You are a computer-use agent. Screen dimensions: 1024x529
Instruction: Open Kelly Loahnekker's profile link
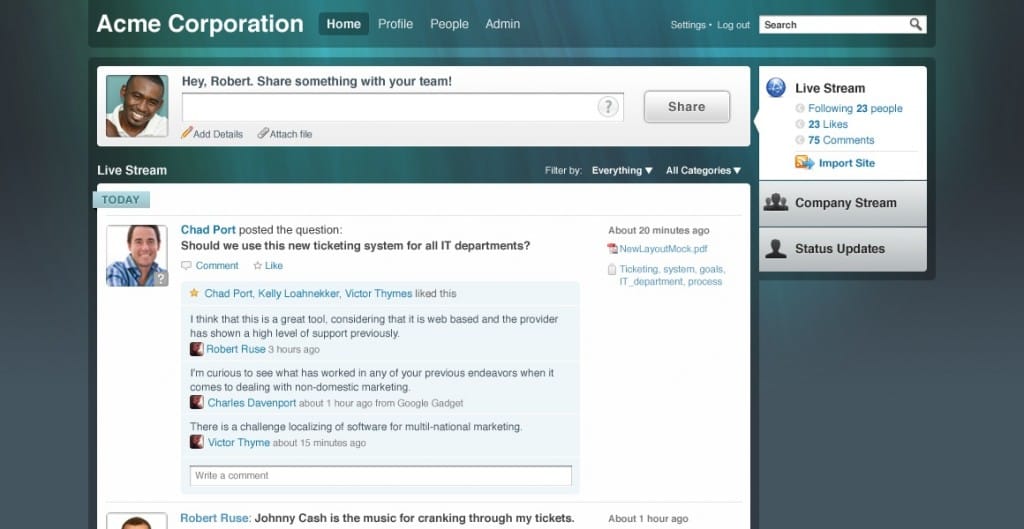tap(298, 293)
